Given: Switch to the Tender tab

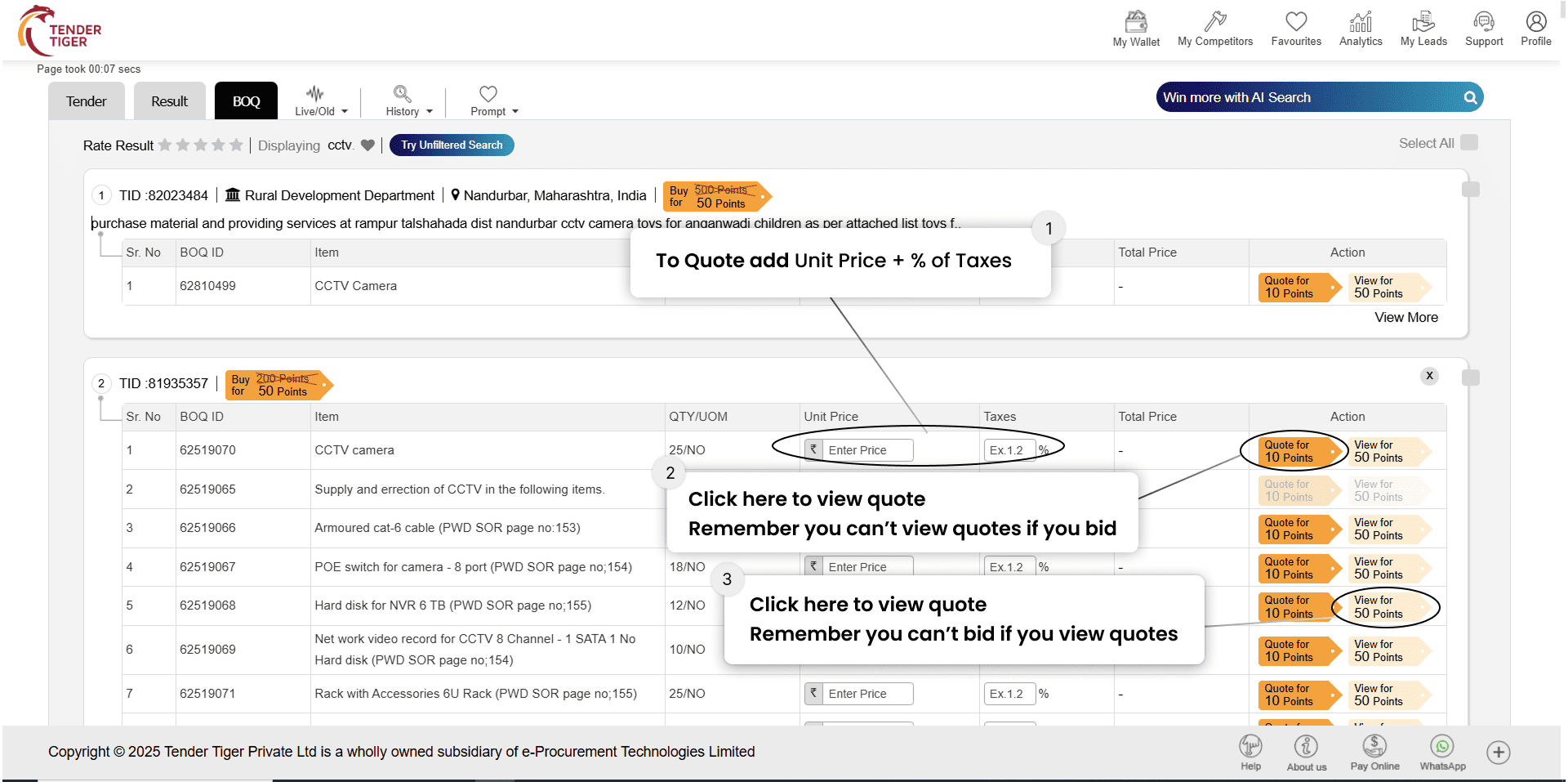Looking at the screenshot, I should click(86, 101).
